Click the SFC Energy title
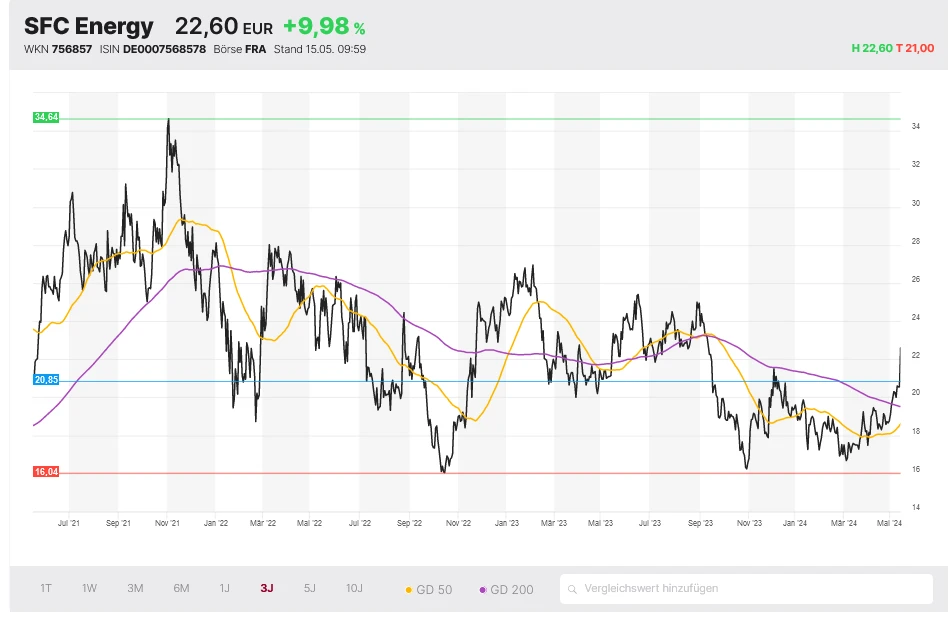This screenshot has width=949, height=623. tap(89, 26)
